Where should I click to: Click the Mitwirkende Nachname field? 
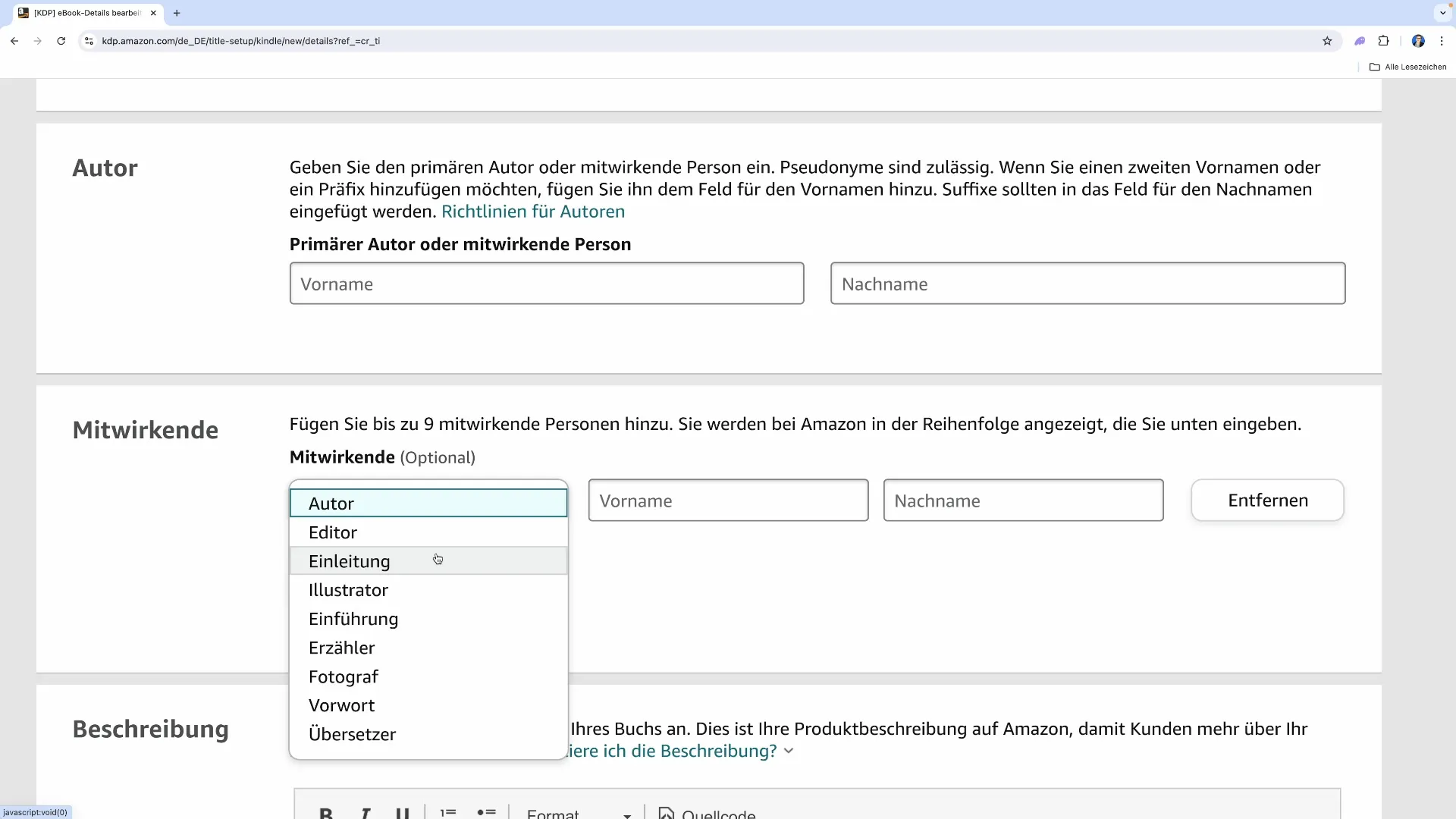coord(1023,500)
